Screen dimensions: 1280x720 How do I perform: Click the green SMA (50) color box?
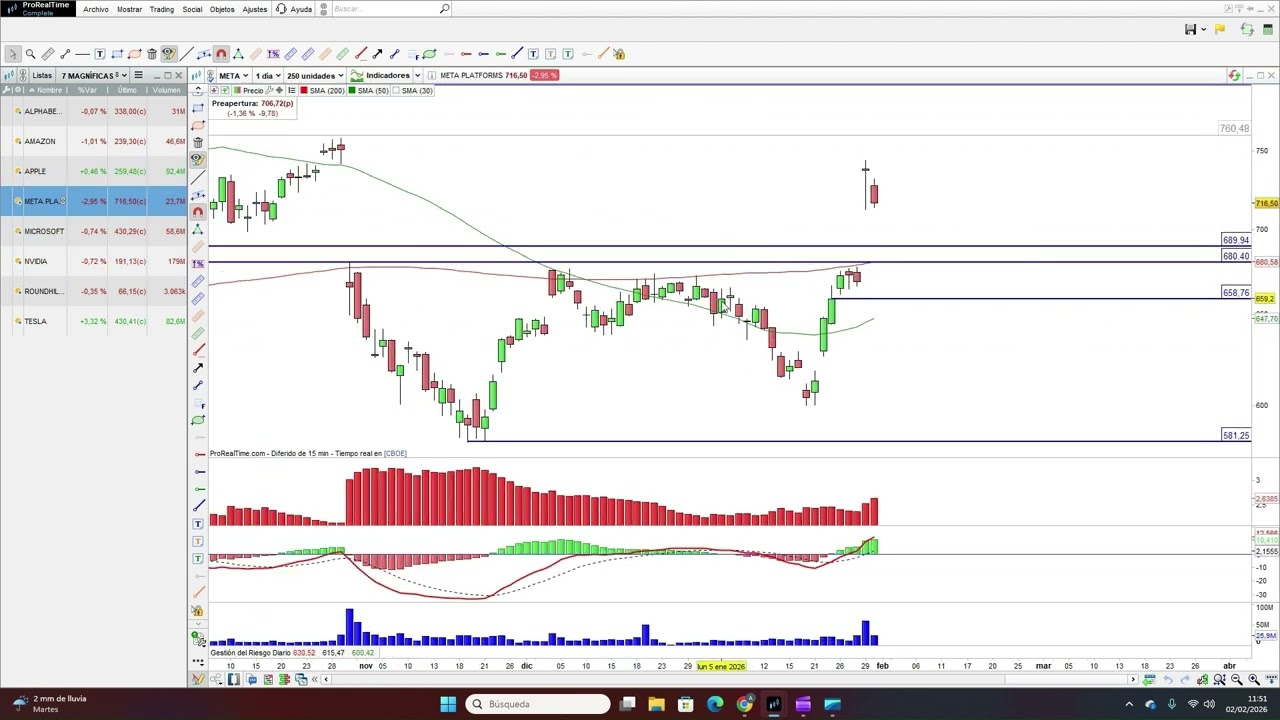(351, 91)
